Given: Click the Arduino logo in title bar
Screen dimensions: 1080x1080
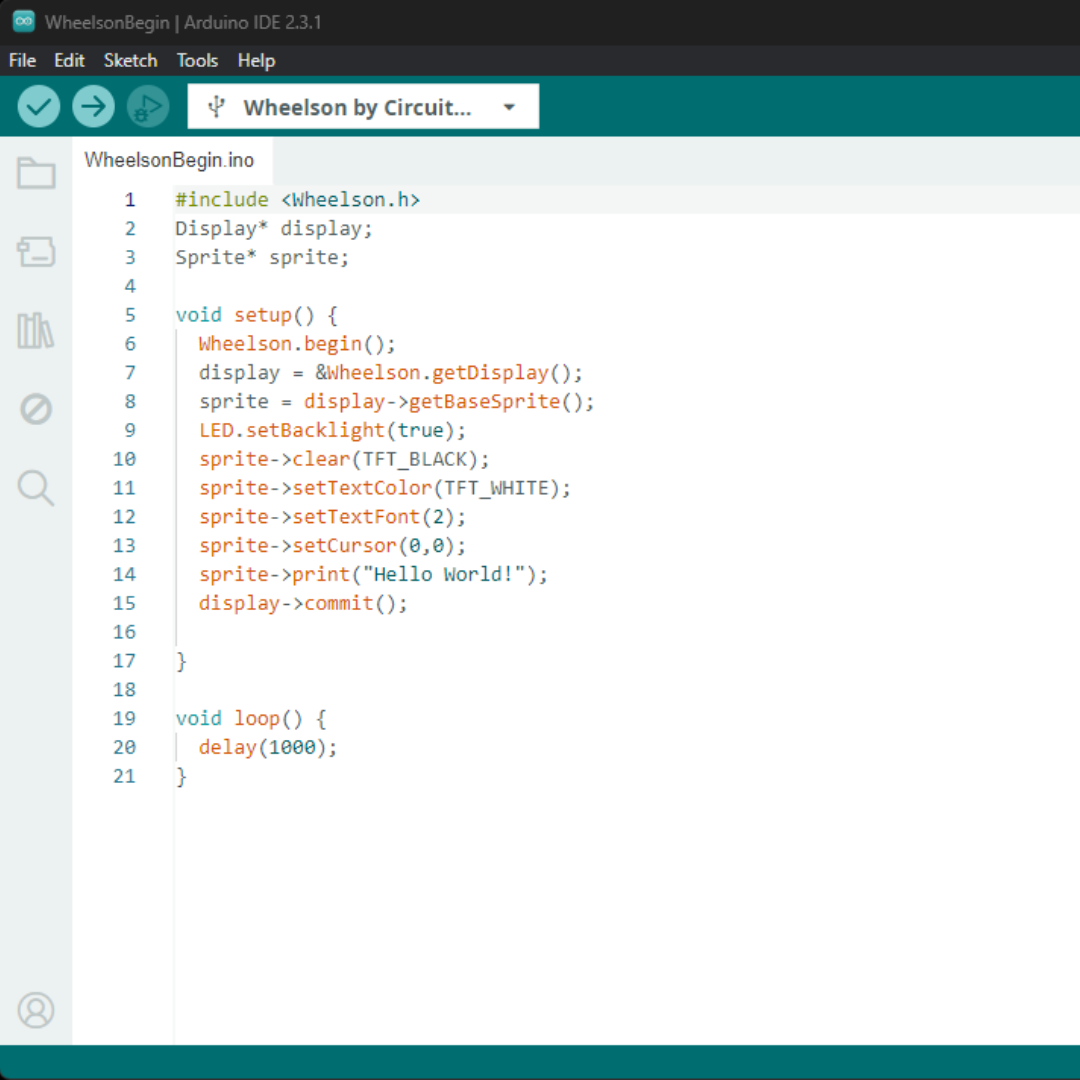Looking at the screenshot, I should tap(23, 22).
